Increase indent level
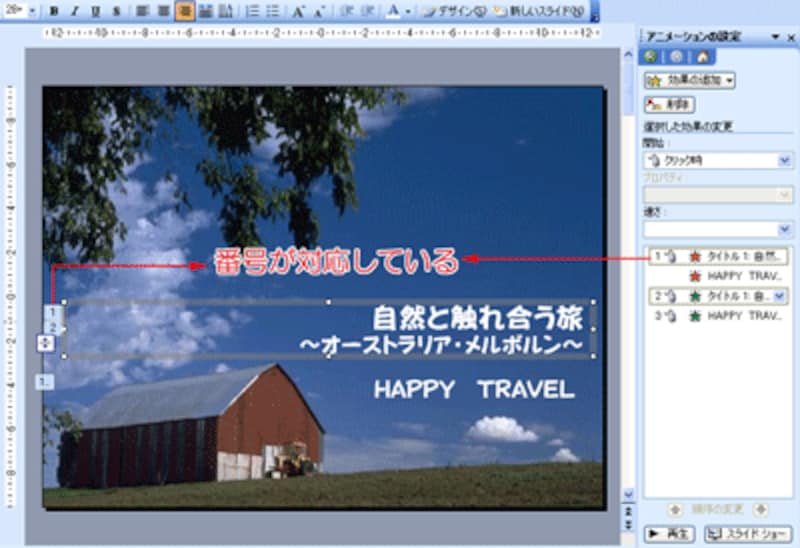Image resolution: width=800 pixels, height=548 pixels. point(368,11)
